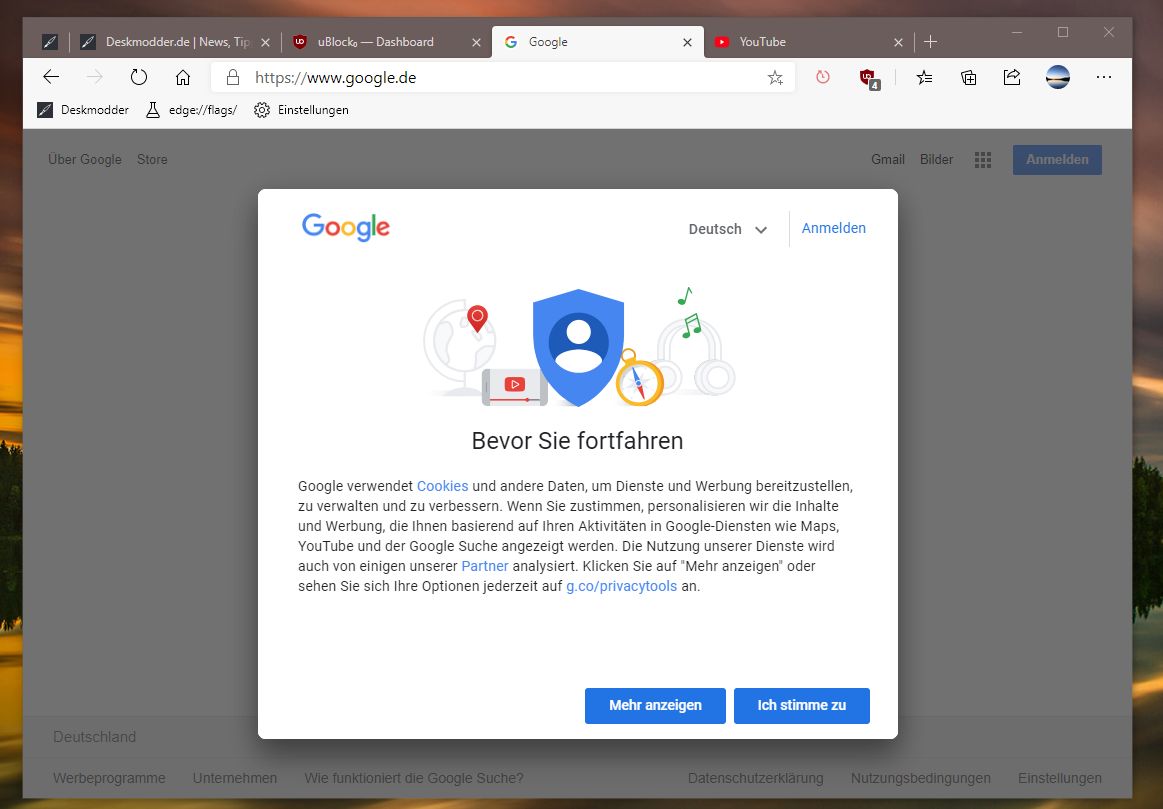This screenshot has width=1163, height=809.
Task: Open Einstellungen footer link
Action: click(1059, 779)
